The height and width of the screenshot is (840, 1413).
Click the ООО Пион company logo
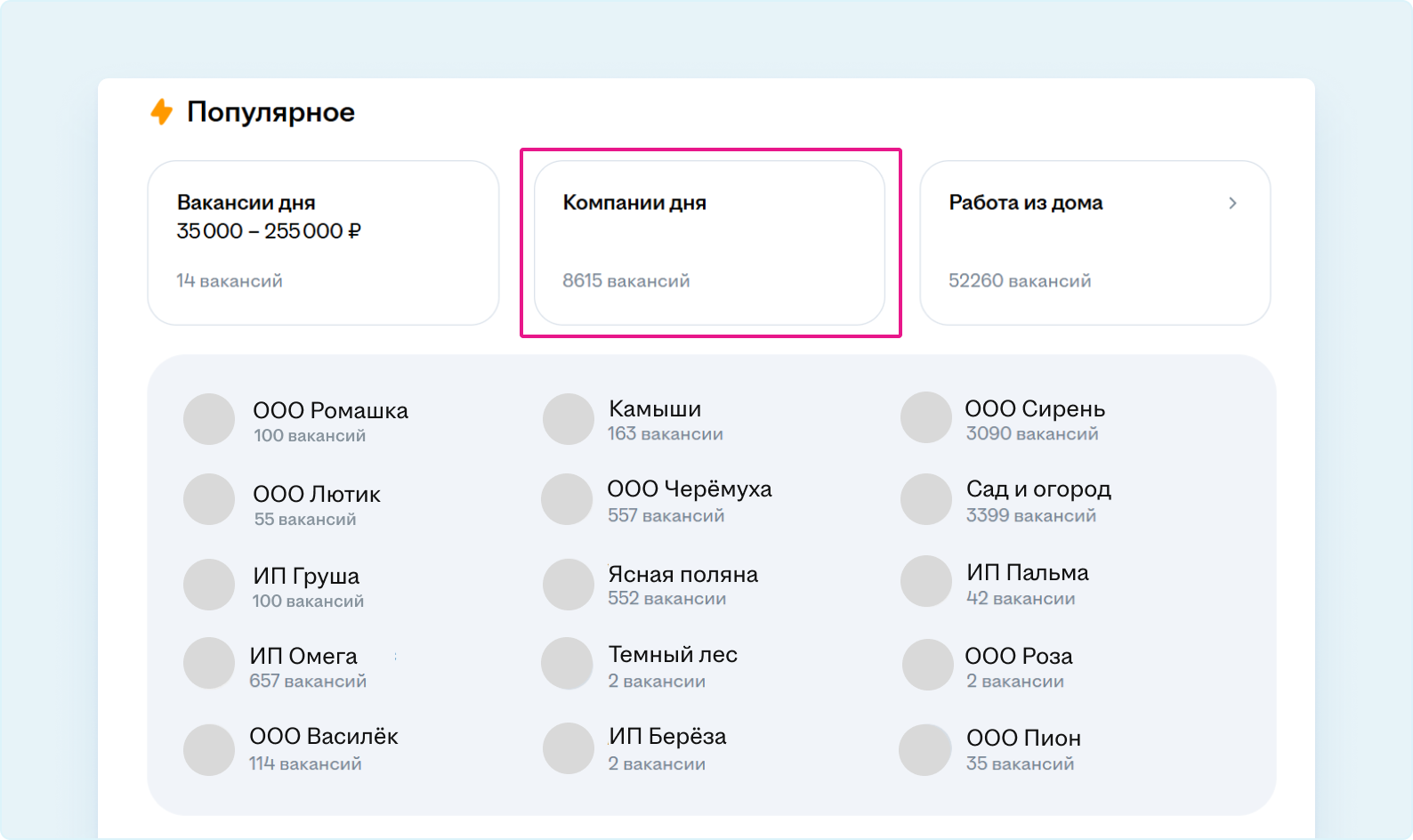pyautogui.click(x=925, y=750)
